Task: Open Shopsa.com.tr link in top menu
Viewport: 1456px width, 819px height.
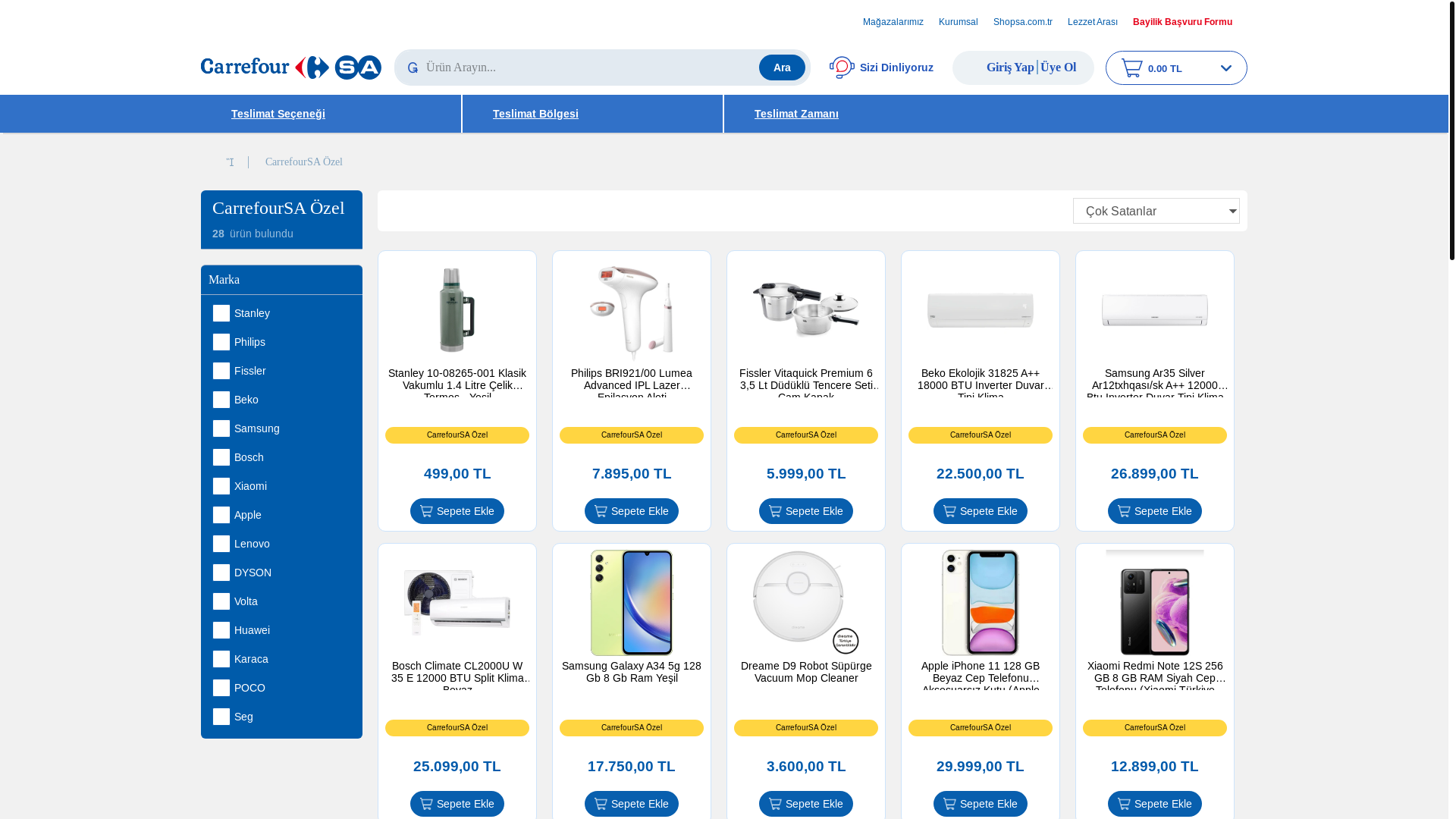Action: tap(1023, 22)
